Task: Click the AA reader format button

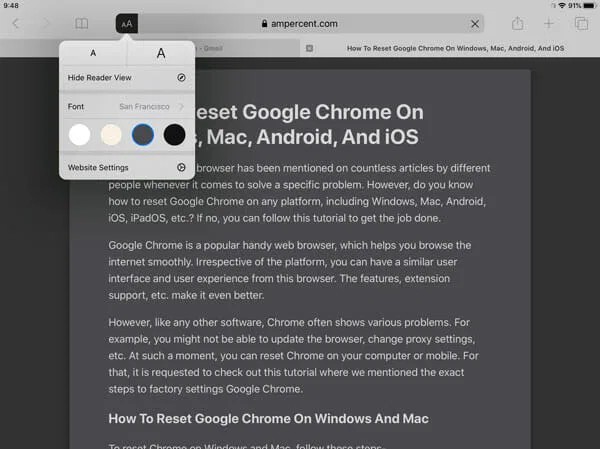Action: pyautogui.click(x=127, y=23)
